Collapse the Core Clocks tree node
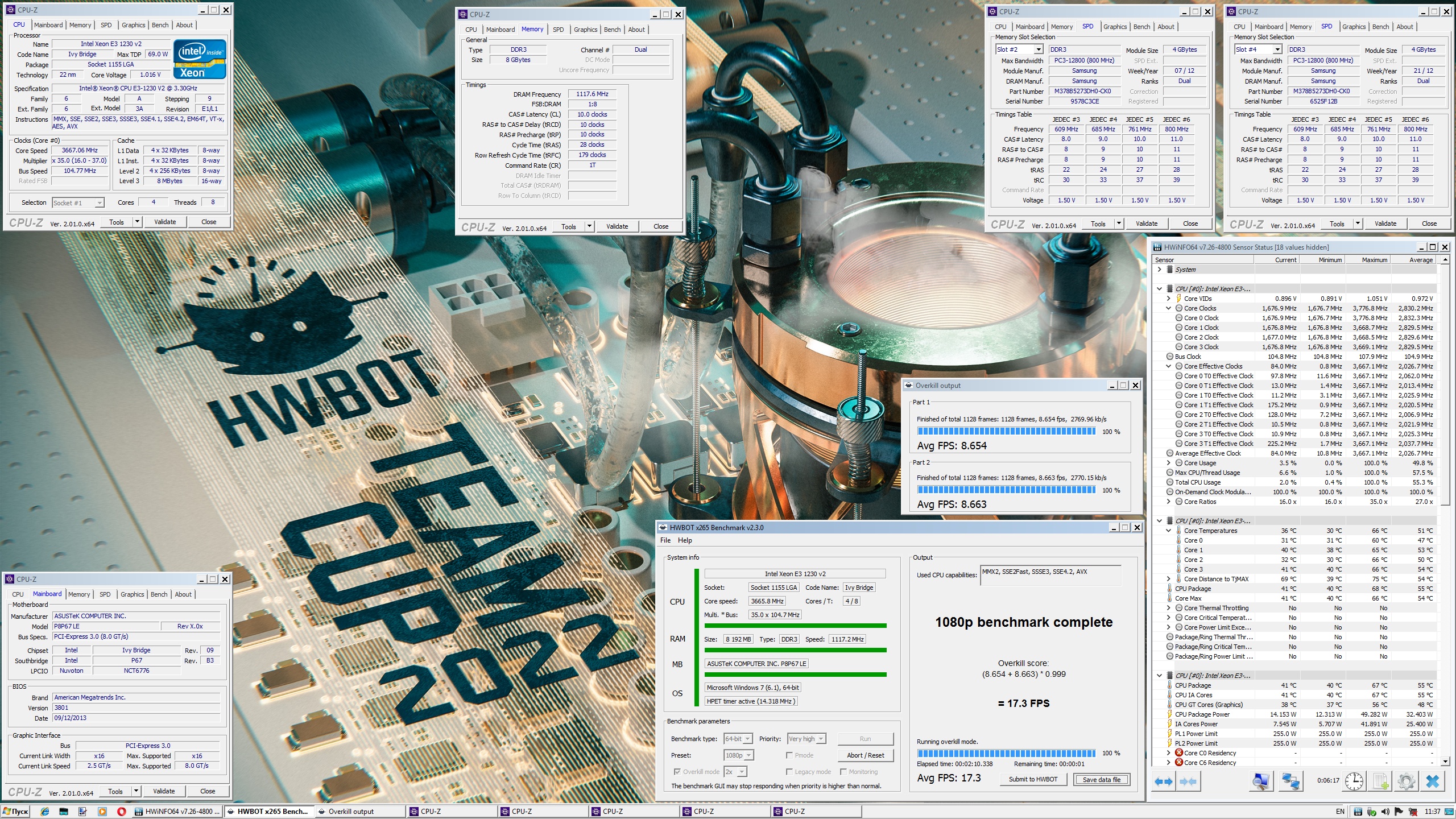This screenshot has width=1456, height=819. pos(1169,308)
